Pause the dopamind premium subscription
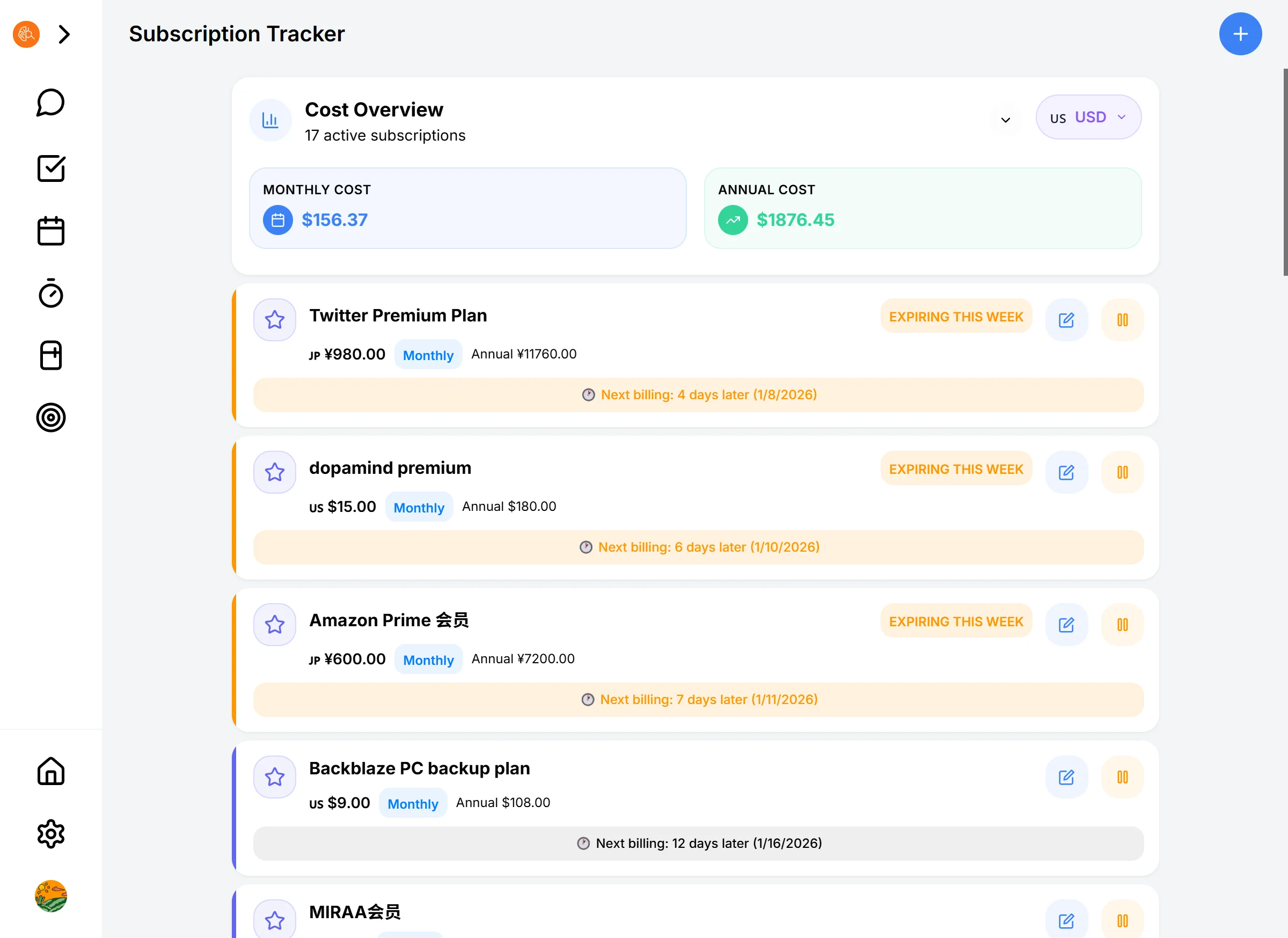Image resolution: width=1288 pixels, height=938 pixels. tap(1122, 472)
